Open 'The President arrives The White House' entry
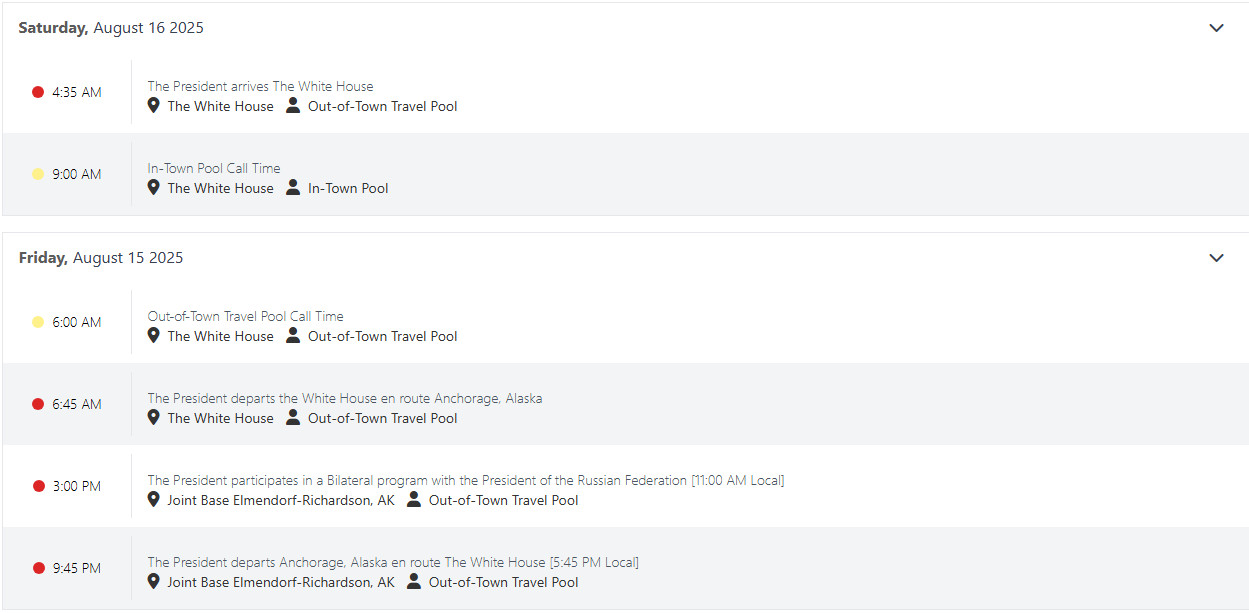 (x=260, y=86)
